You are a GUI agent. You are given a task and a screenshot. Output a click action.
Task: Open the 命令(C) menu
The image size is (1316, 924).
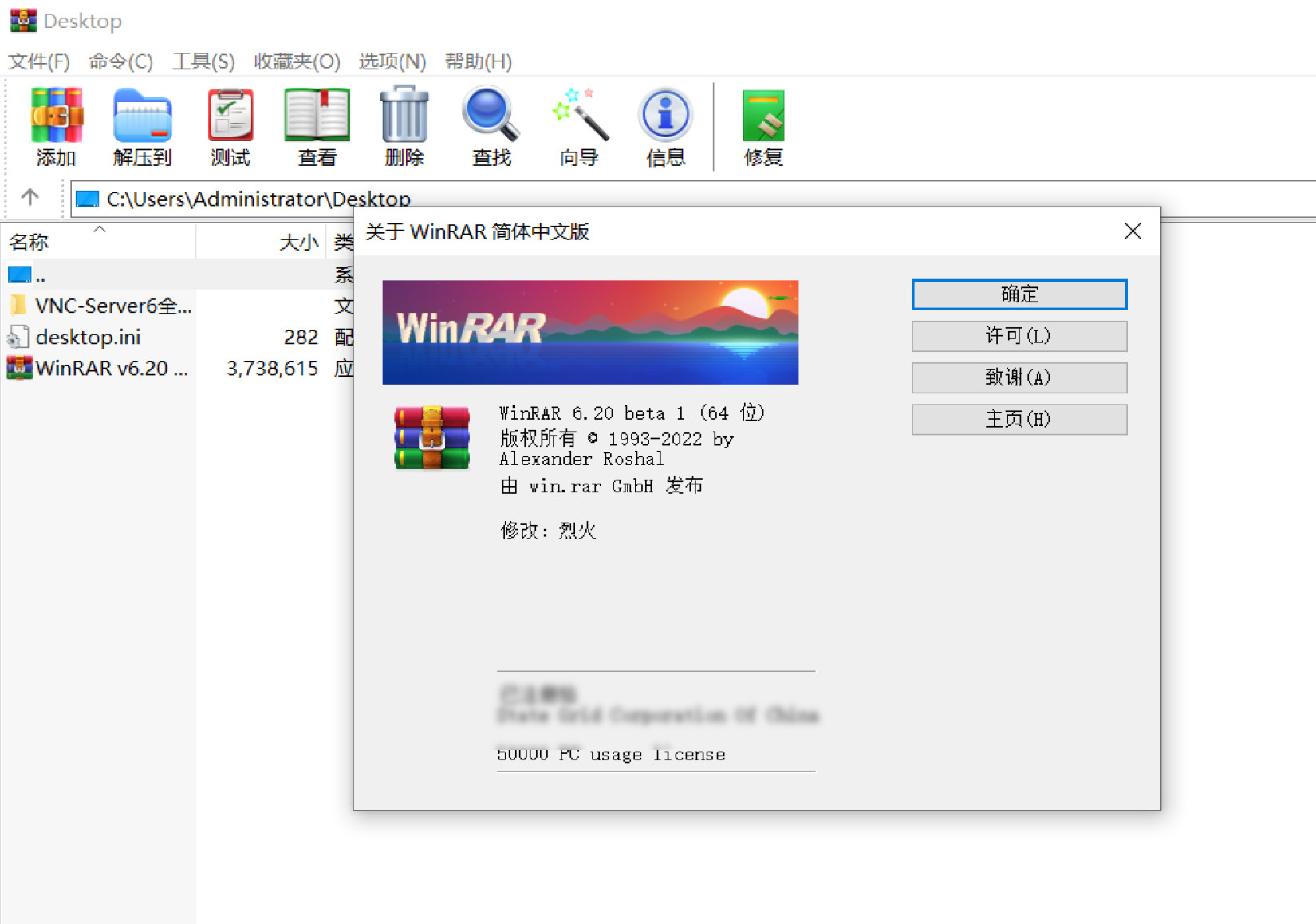coord(120,61)
